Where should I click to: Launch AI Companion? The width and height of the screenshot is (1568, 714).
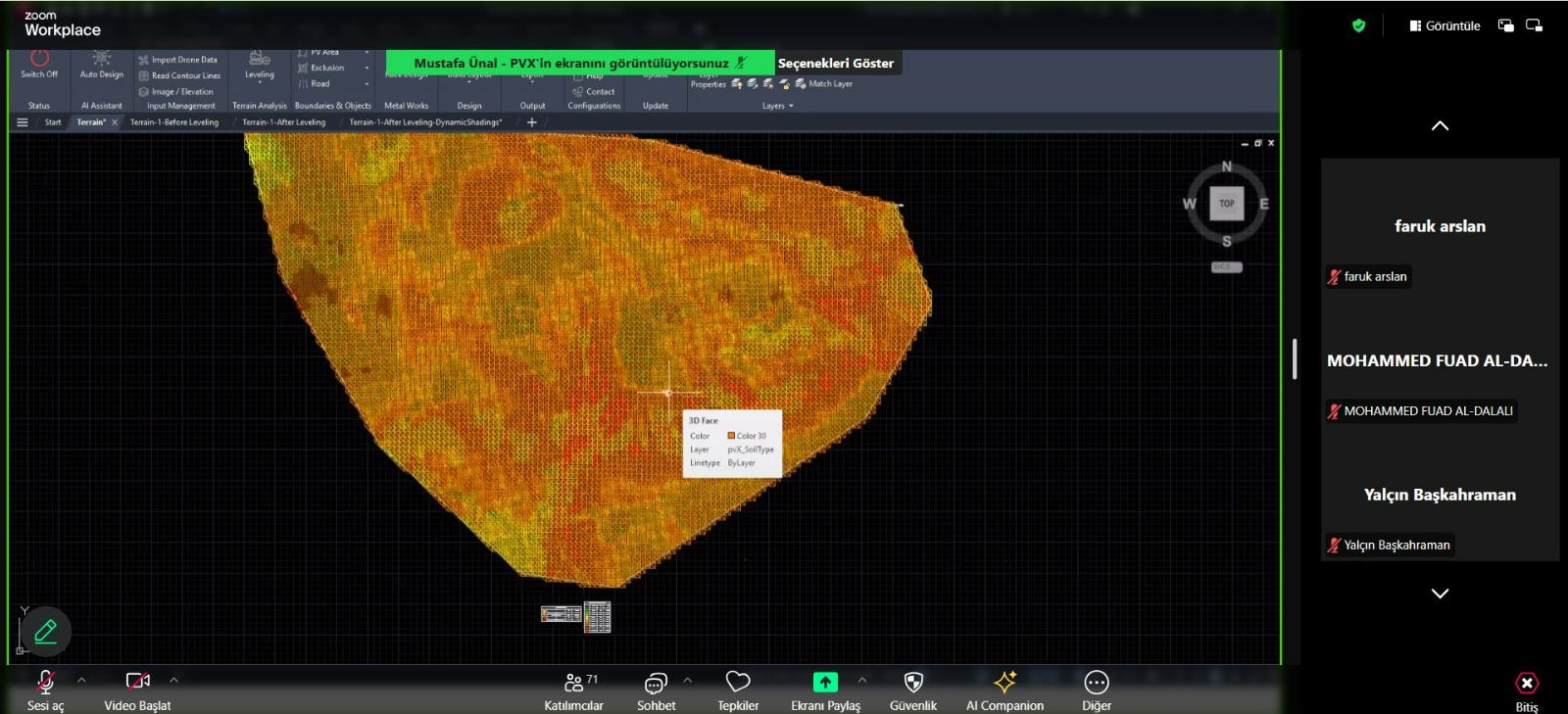pyautogui.click(x=1004, y=684)
